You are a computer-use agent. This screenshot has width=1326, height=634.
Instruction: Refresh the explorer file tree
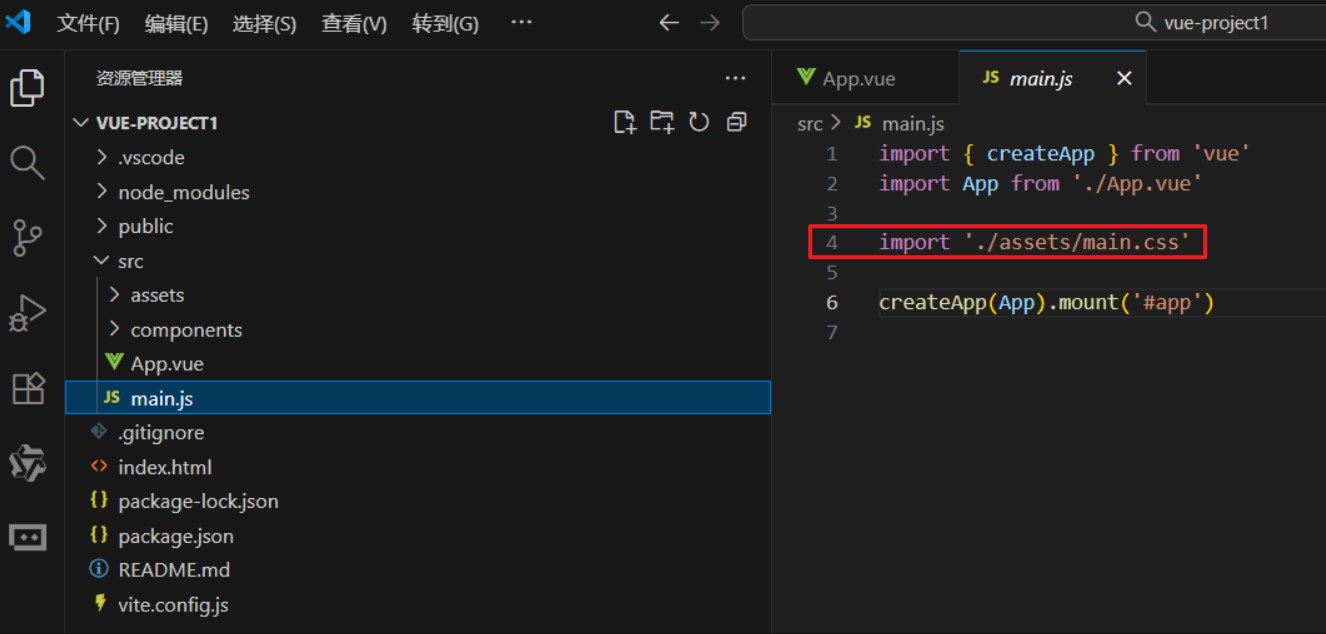pyautogui.click(x=699, y=122)
